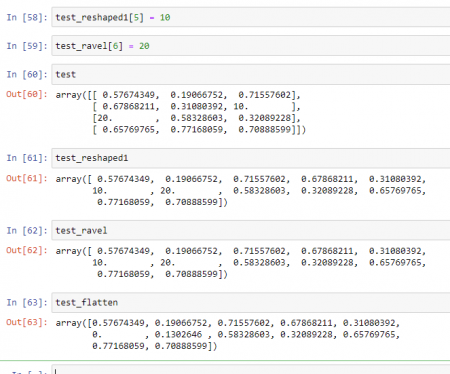Viewport: 450px width, 374px height.
Task: Click the Out[60] prompt to collapse output
Action: (x=27, y=94)
